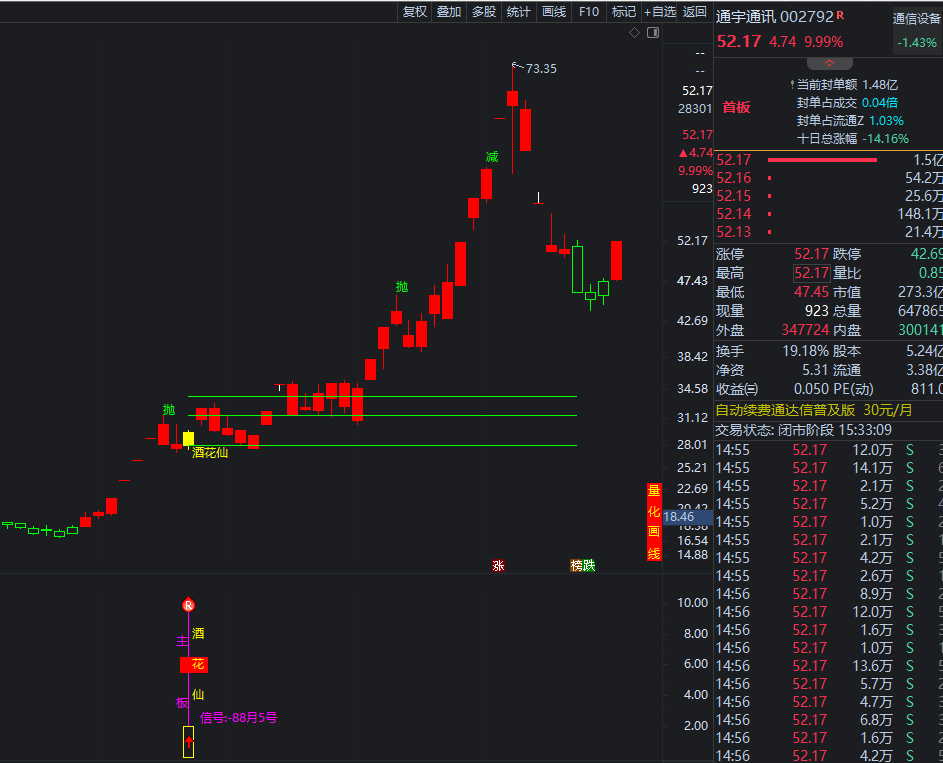The image size is (943, 763).
Task: Open the 多股 multi-stock view
Action: pyautogui.click(x=484, y=12)
